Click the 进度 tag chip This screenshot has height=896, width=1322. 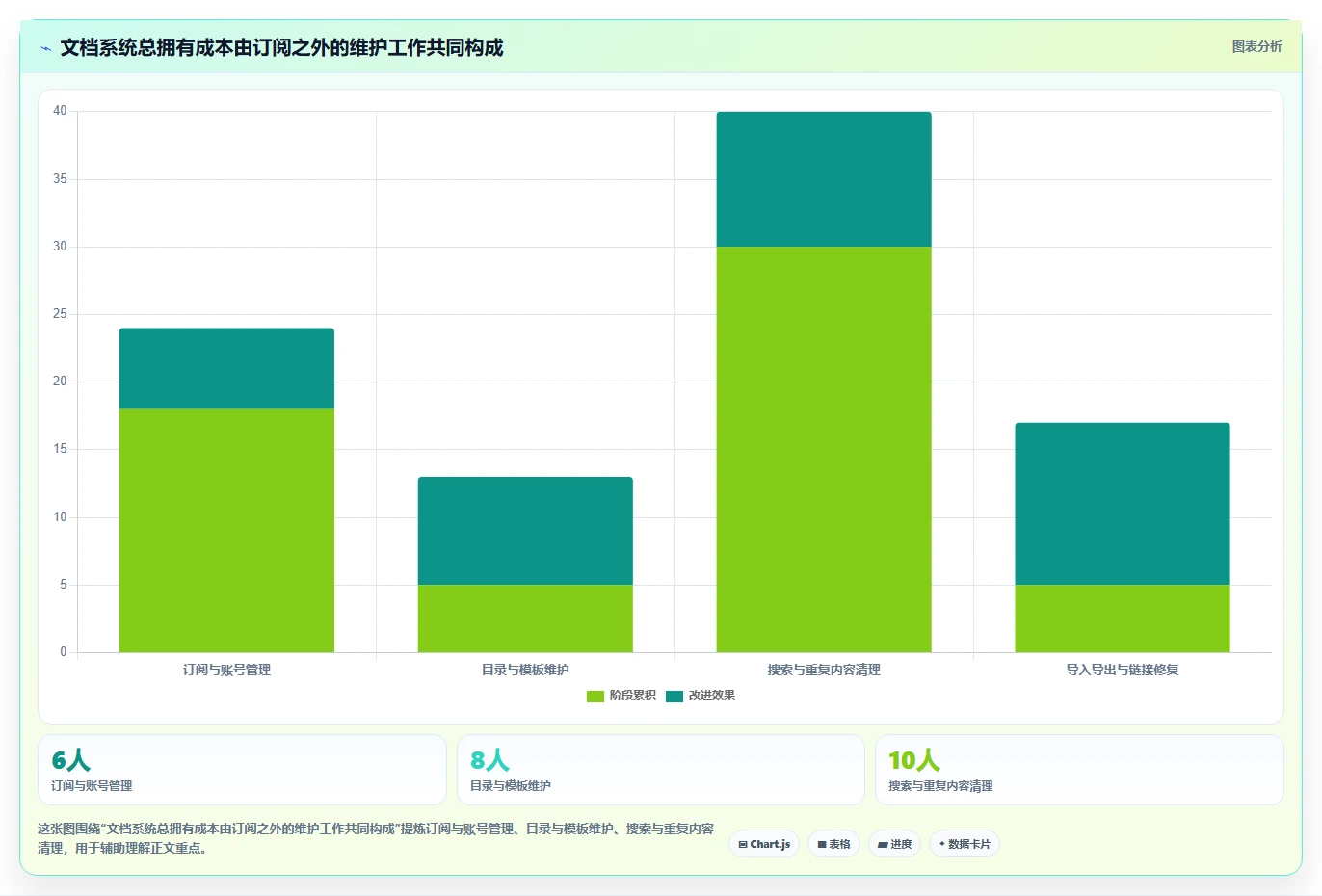[894, 844]
